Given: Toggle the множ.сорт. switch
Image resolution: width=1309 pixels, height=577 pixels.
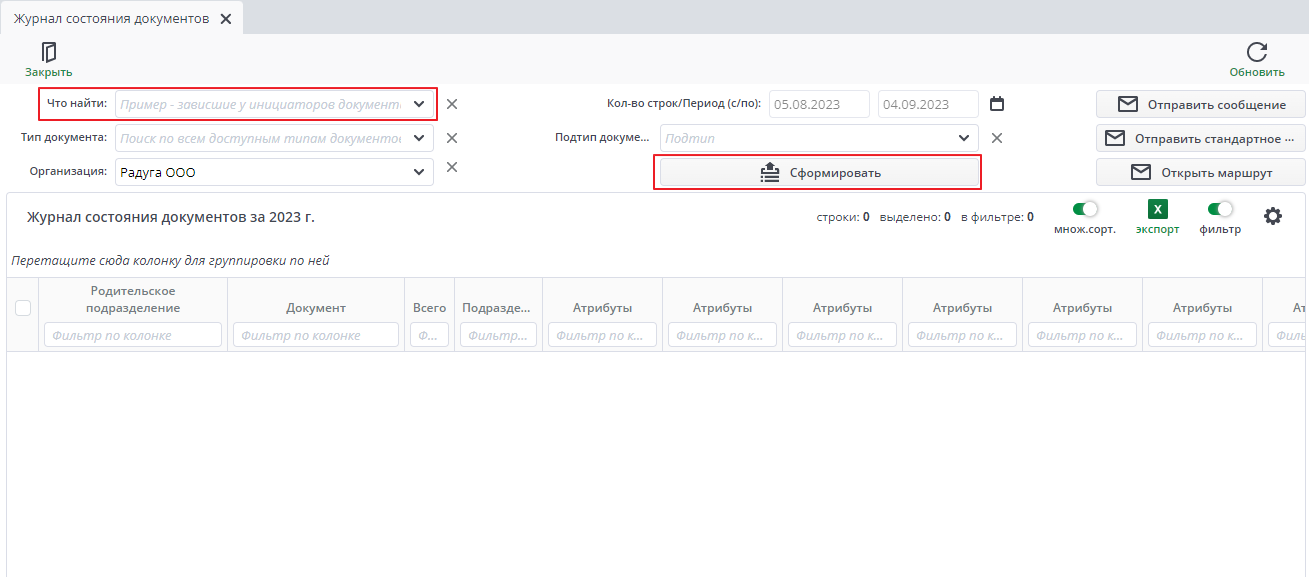Looking at the screenshot, I should [x=1085, y=209].
